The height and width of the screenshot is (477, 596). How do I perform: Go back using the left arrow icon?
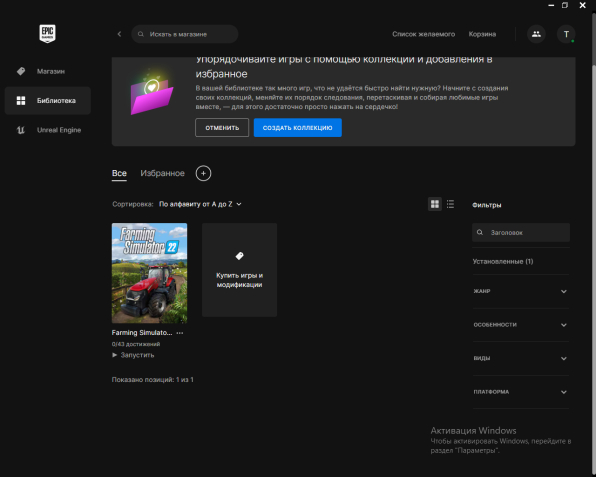click(119, 34)
